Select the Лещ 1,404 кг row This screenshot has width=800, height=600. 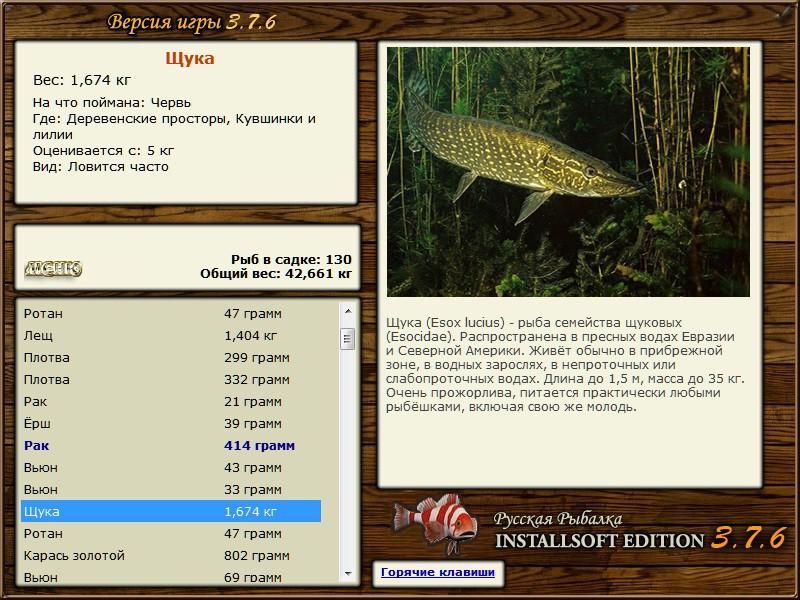[171, 336]
